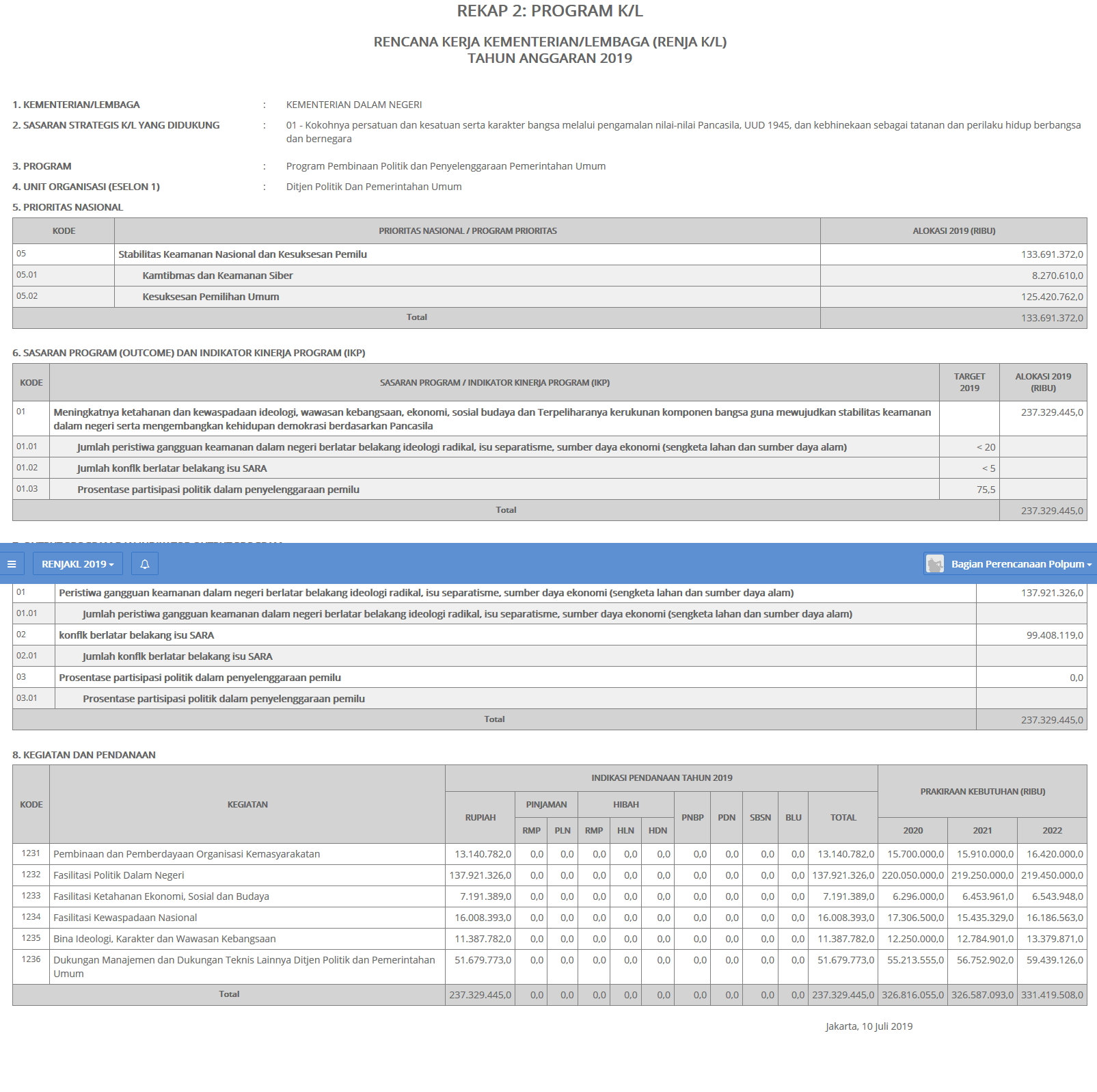Click the REKAP 2: PROGRAM K/L title
Viewport: 1097px width, 1092px height.
point(550,12)
